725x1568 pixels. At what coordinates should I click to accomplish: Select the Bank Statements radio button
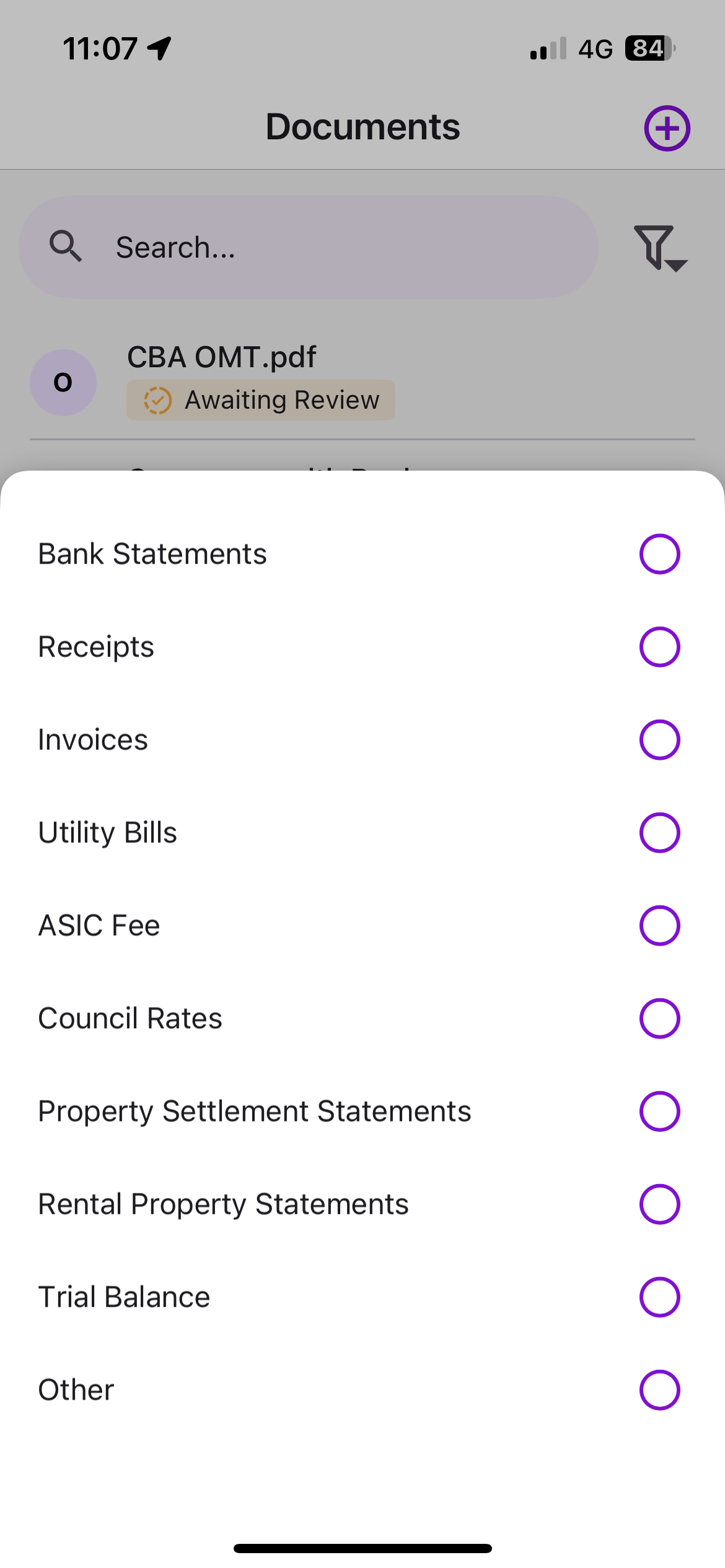pos(659,554)
